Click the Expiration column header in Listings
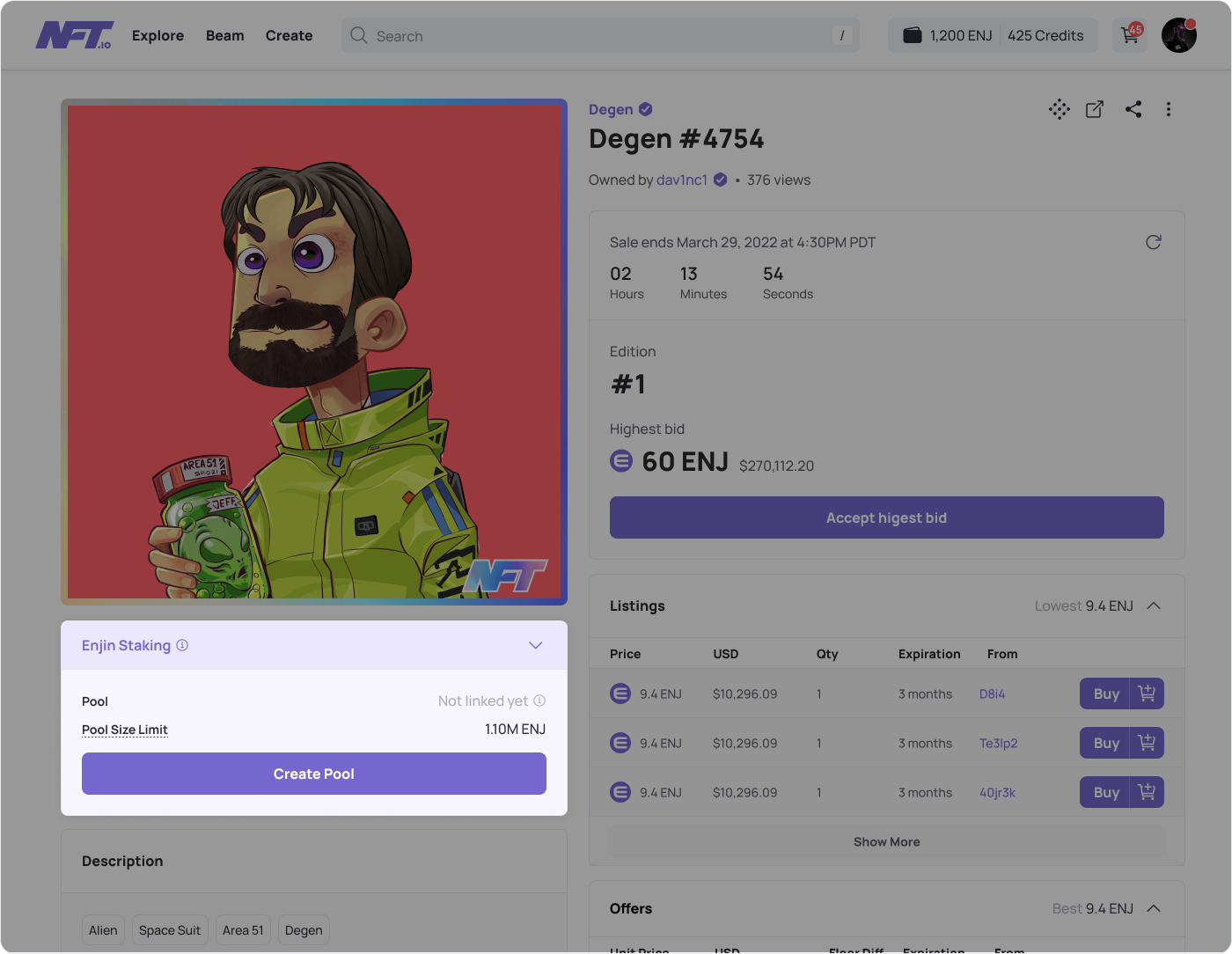Image resolution: width=1232 pixels, height=954 pixels. (x=929, y=654)
